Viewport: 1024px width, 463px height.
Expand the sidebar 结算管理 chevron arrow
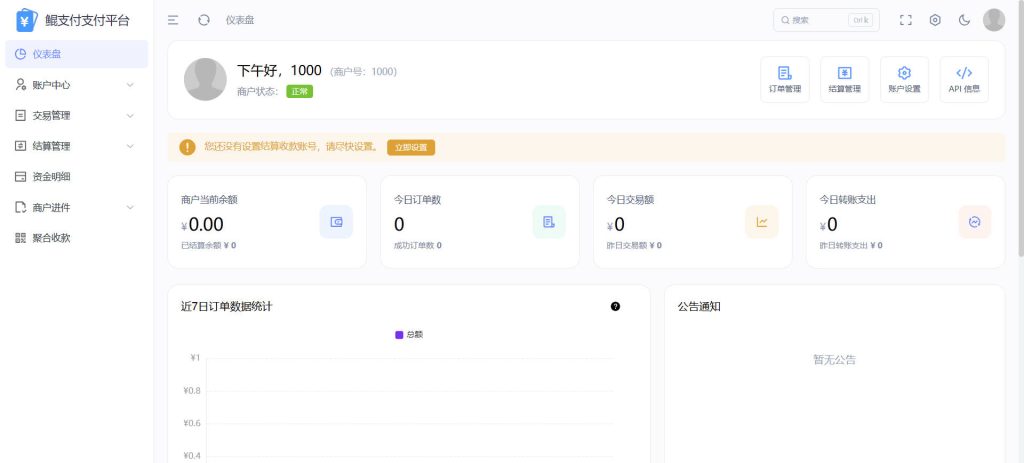click(x=130, y=146)
